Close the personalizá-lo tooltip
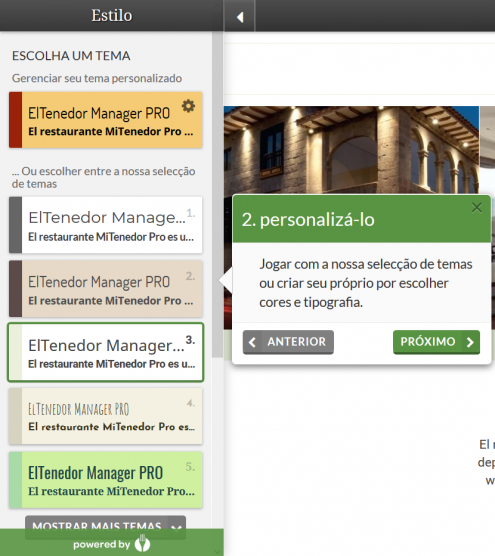495x556 pixels. (x=477, y=207)
